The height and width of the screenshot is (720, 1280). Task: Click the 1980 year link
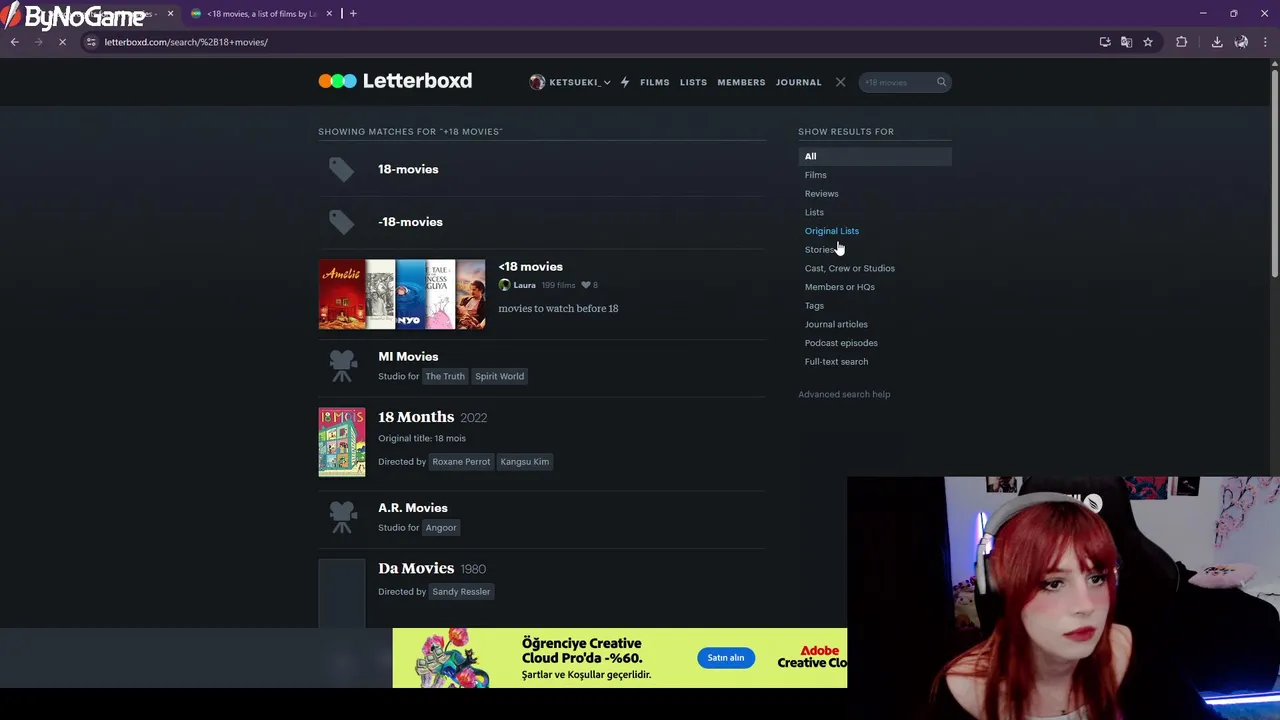coord(473,569)
